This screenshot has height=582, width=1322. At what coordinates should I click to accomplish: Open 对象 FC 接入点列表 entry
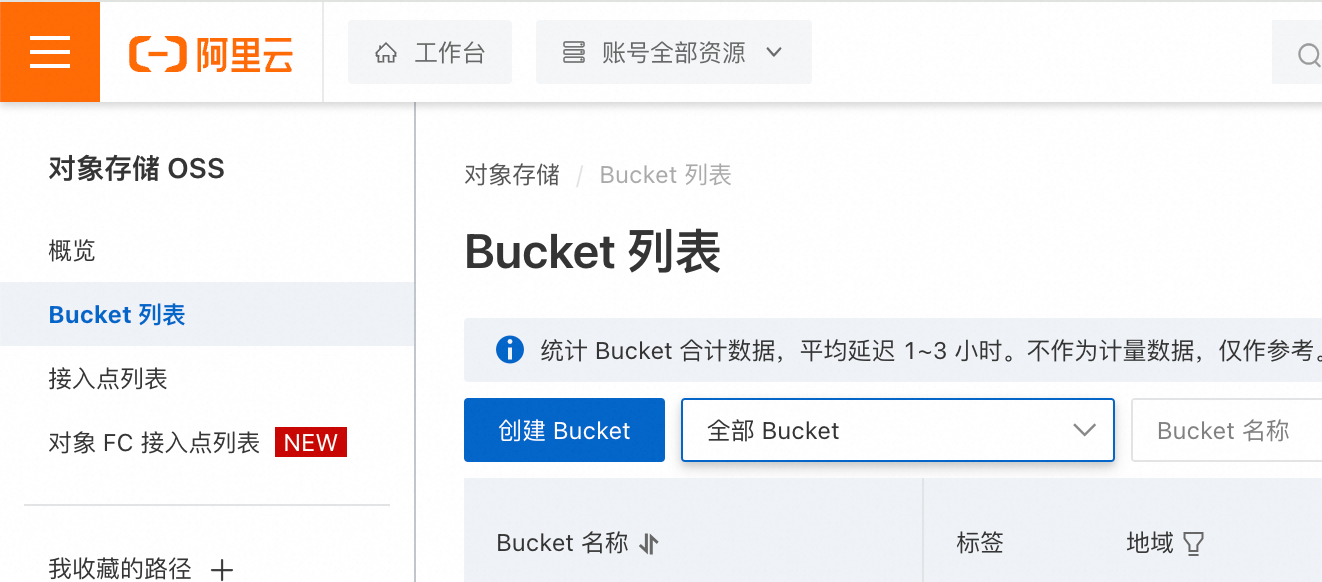point(154,442)
